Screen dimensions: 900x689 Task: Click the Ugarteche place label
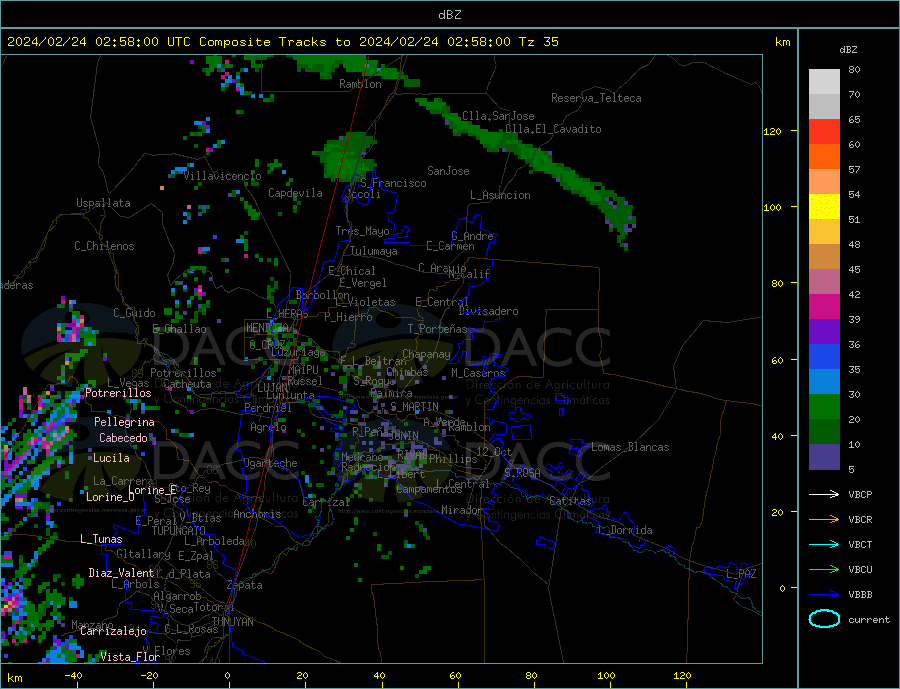tap(270, 463)
